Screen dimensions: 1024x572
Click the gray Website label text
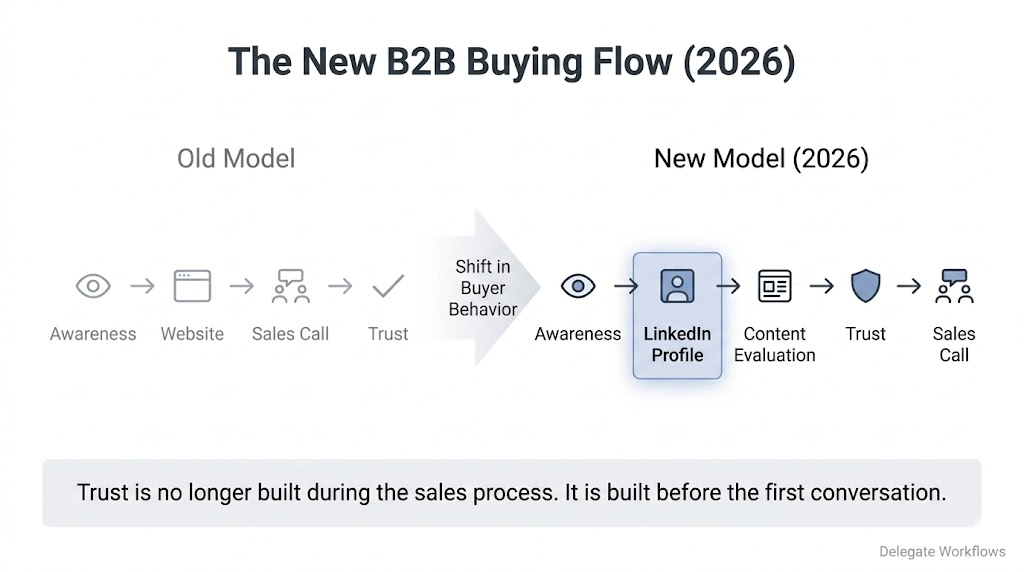pyautogui.click(x=192, y=334)
